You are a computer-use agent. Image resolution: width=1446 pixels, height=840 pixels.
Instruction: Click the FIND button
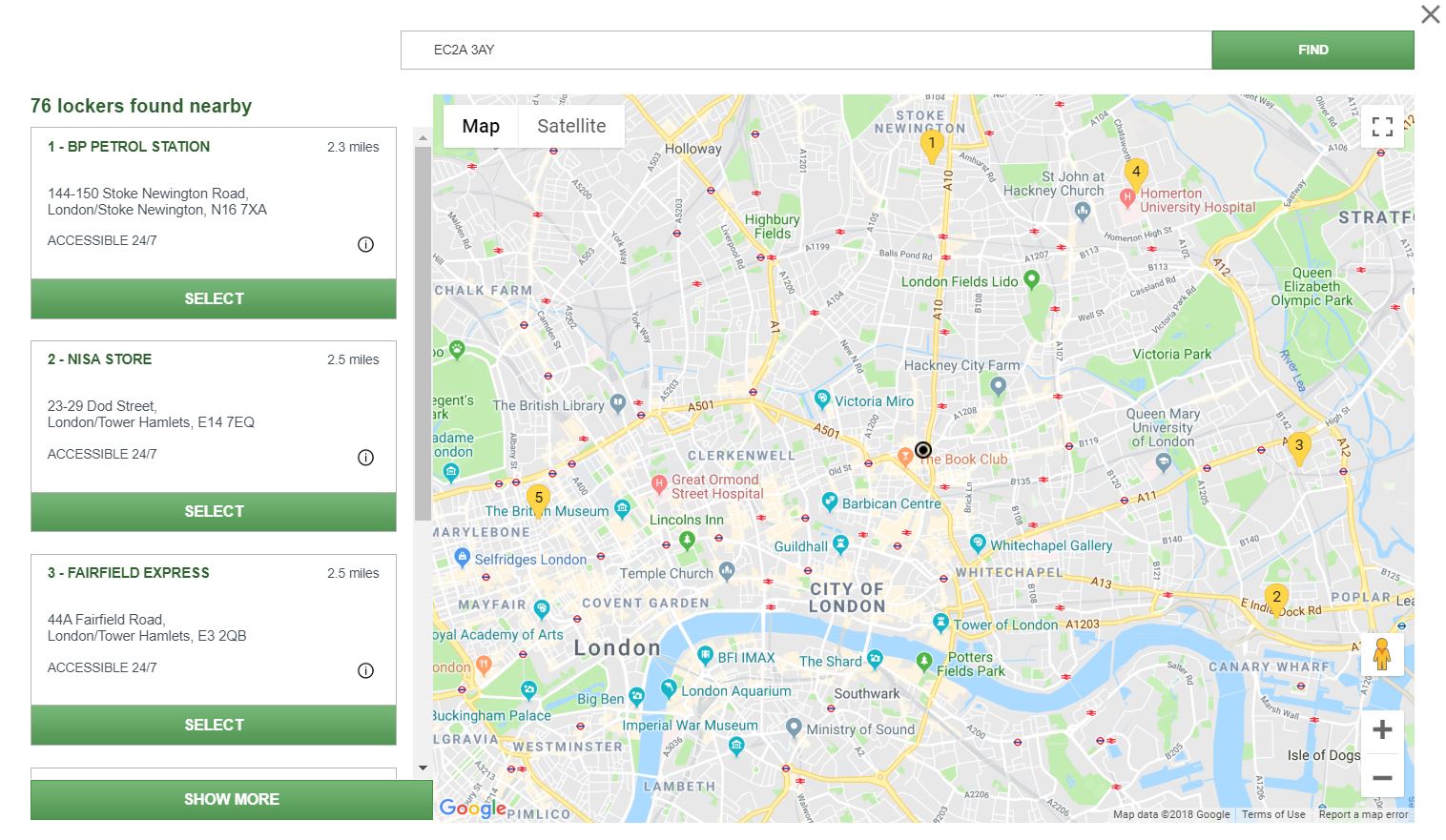tap(1312, 50)
